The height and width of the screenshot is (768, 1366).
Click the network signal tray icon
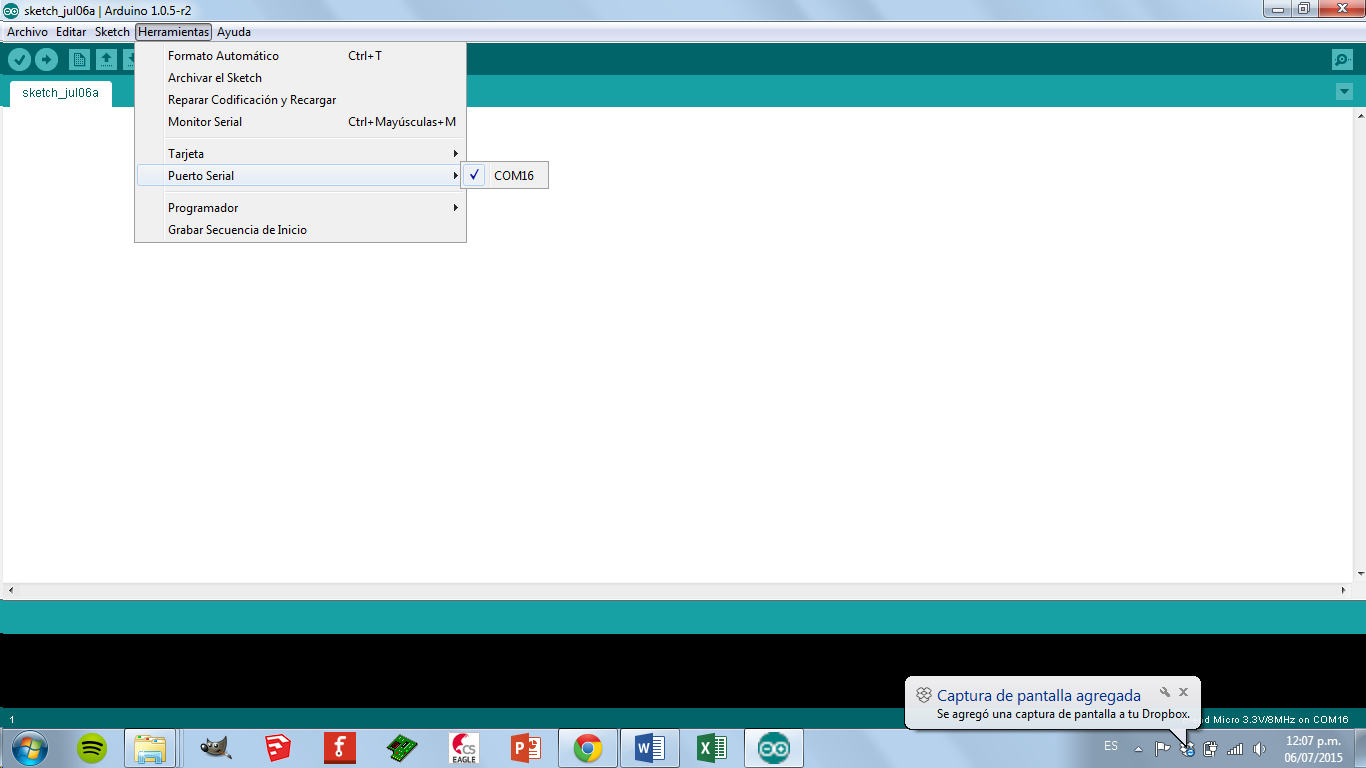[x=1235, y=748]
